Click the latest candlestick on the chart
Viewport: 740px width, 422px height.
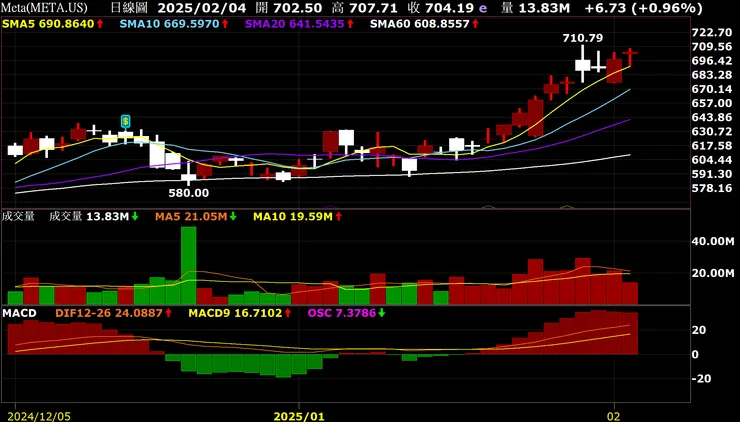pos(630,57)
